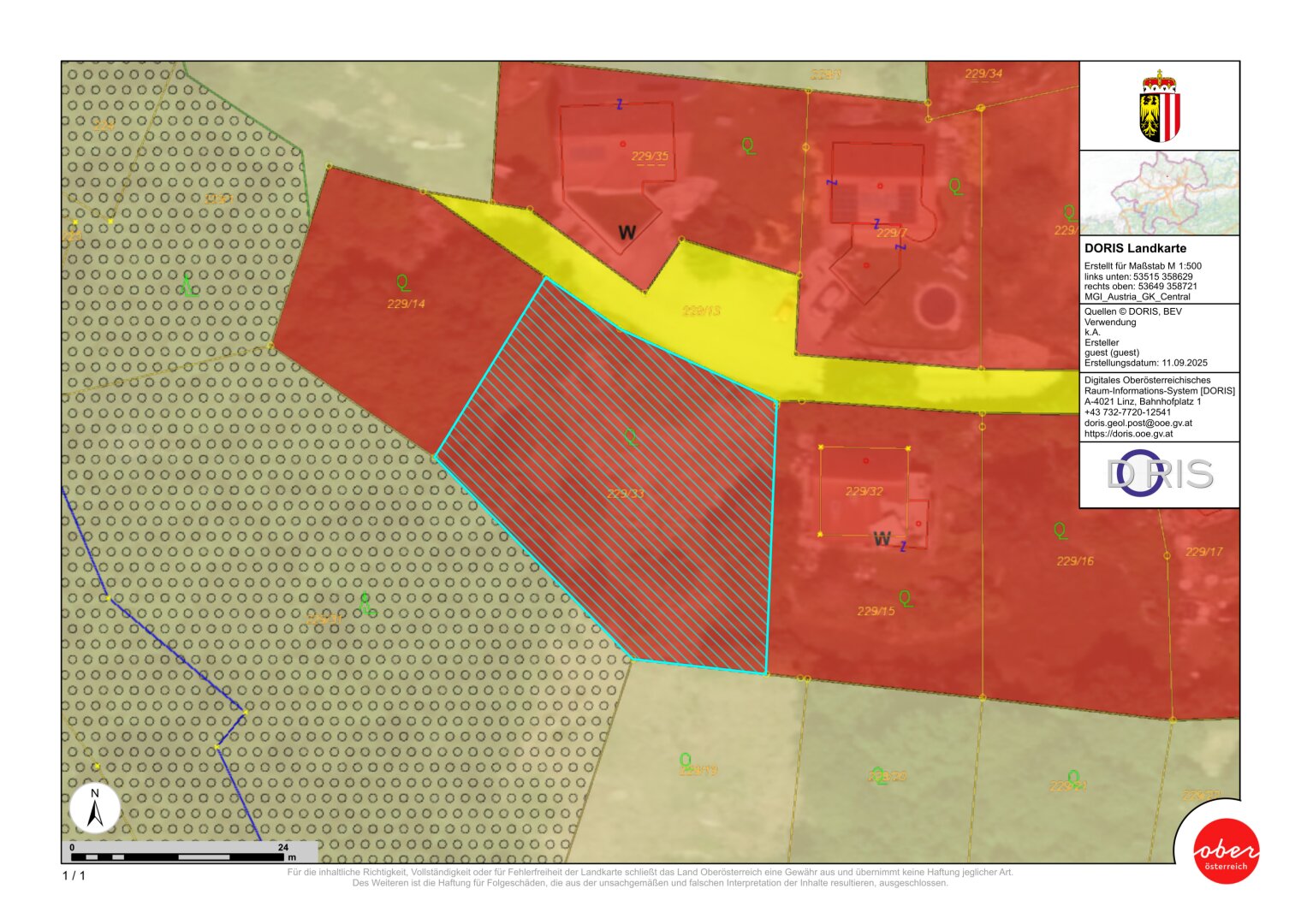Select the green symbol above label 229/14
This screenshot has width=1307, height=924.
(x=403, y=282)
